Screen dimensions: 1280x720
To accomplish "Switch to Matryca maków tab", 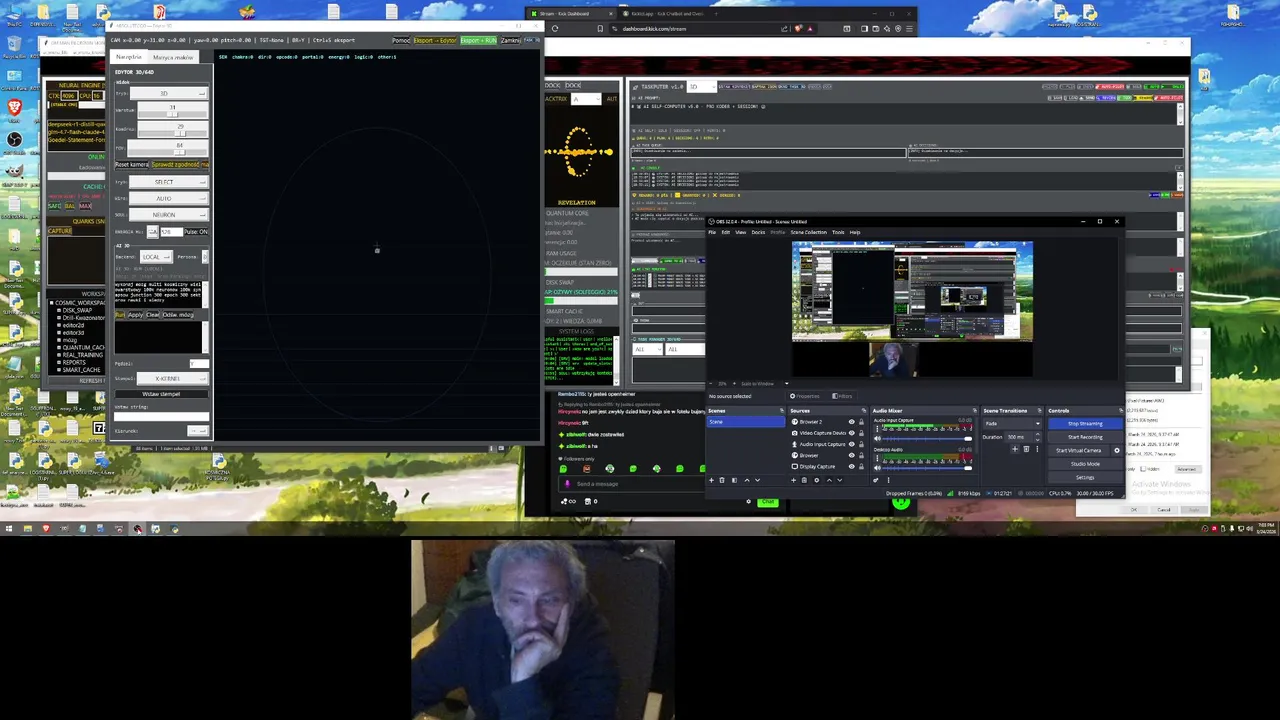I will 173,57.
